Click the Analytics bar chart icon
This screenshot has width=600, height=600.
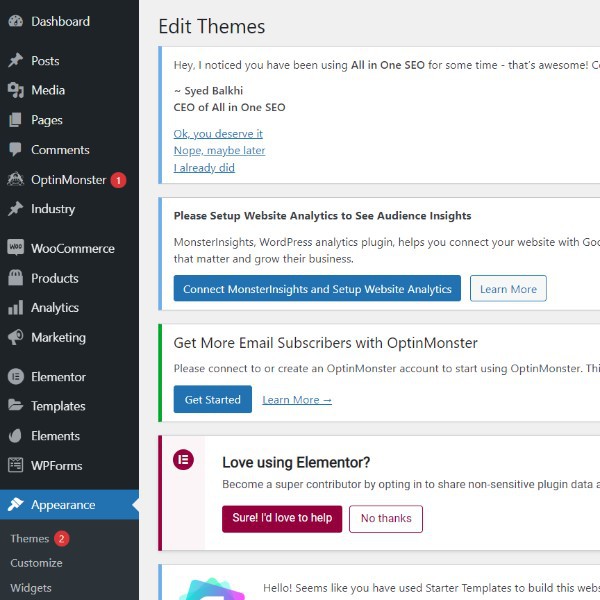pyautogui.click(x=16, y=307)
